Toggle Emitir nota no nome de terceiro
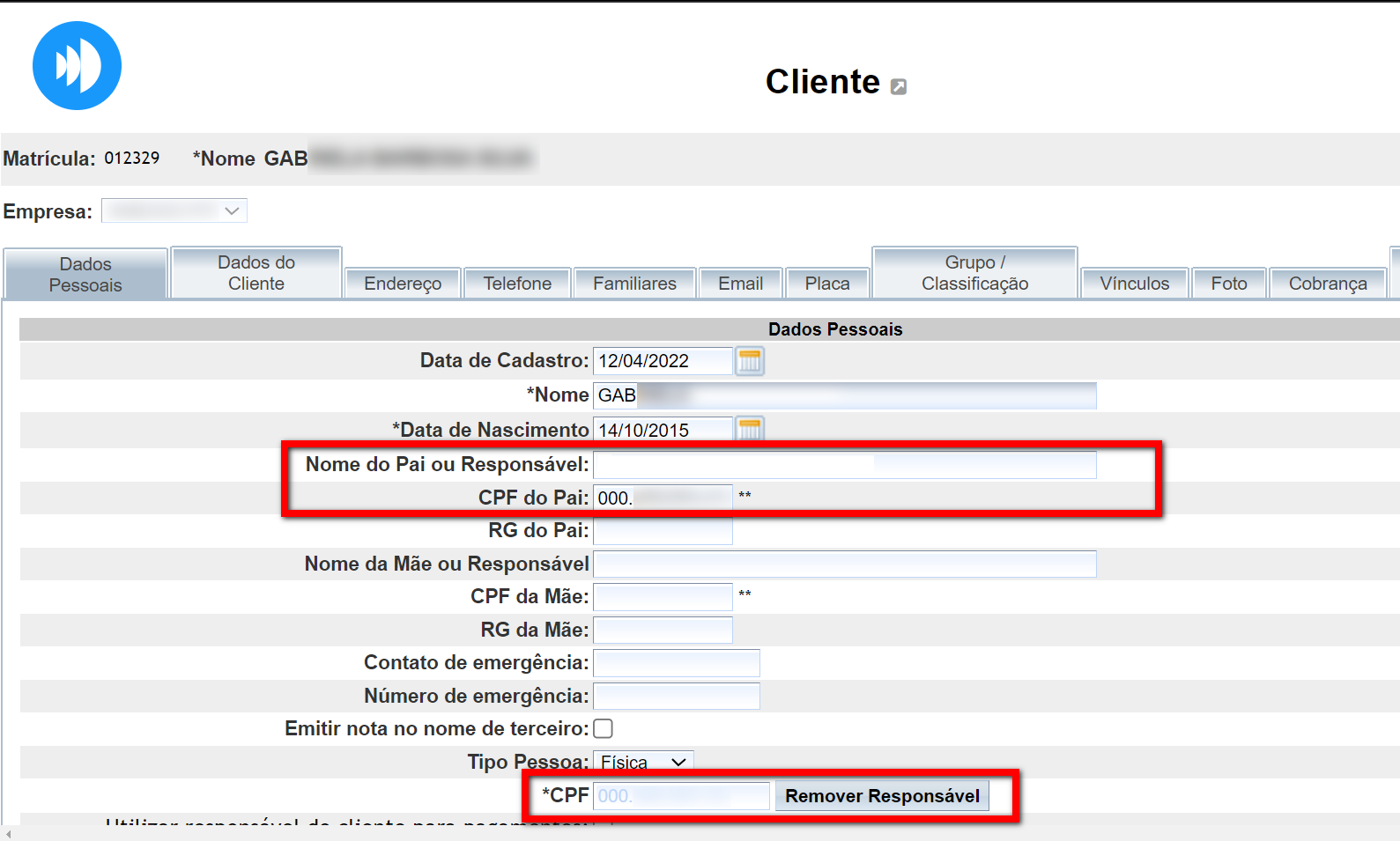This screenshot has width=1400, height=841. pos(604,728)
